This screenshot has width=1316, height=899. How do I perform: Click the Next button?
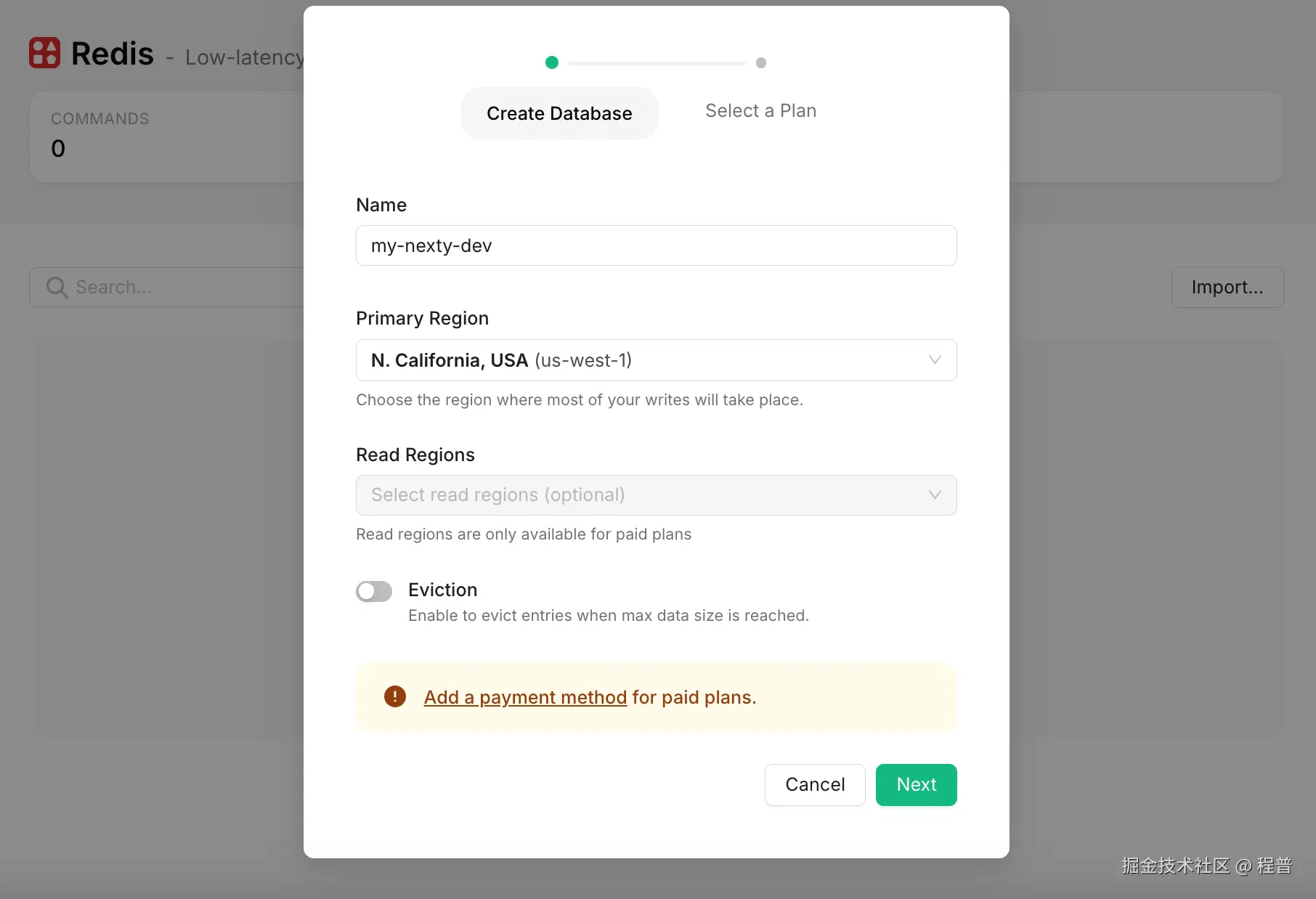coord(916,784)
